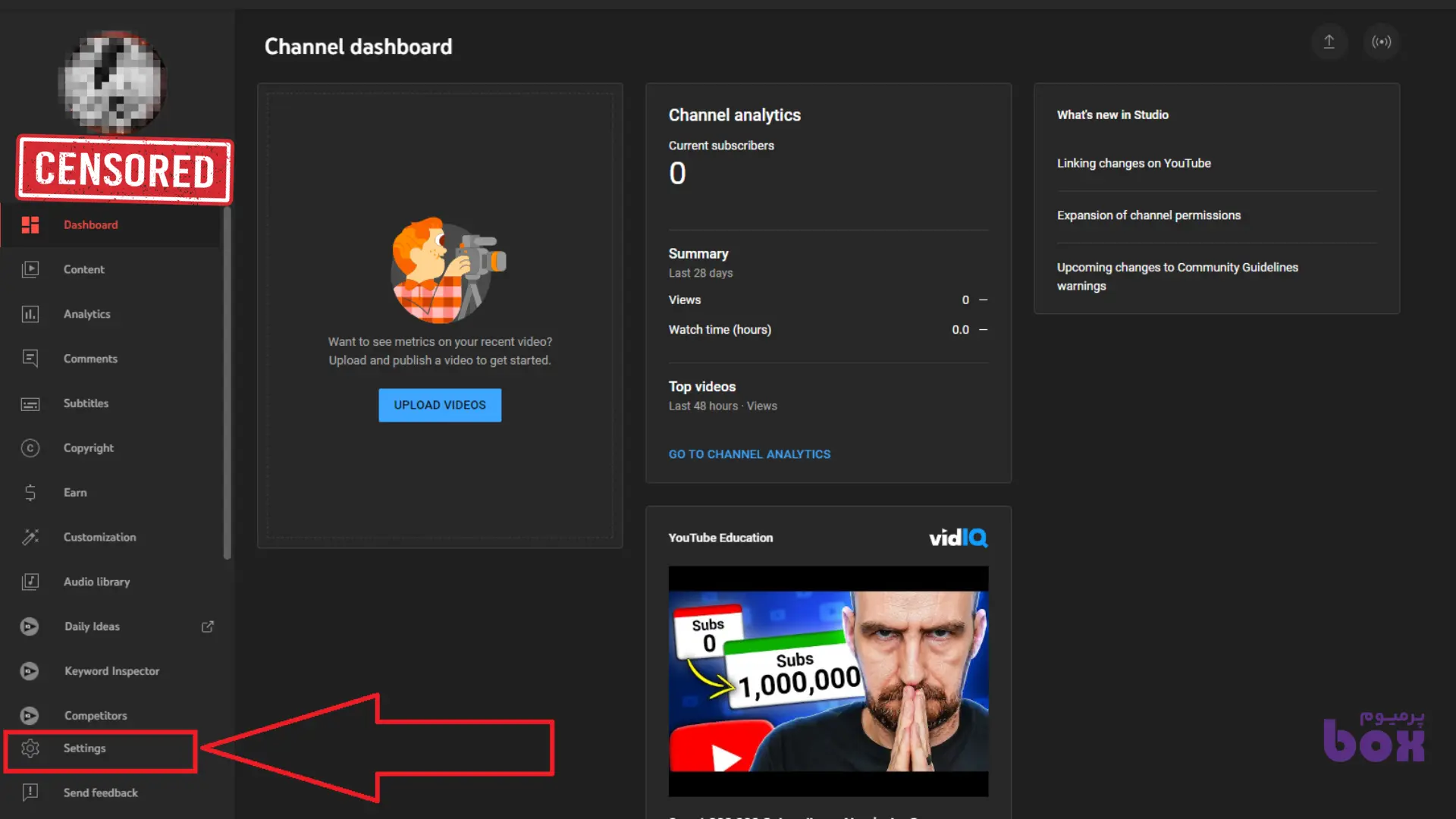Click the Analytics bar chart icon
This screenshot has height=819, width=1456.
point(30,314)
